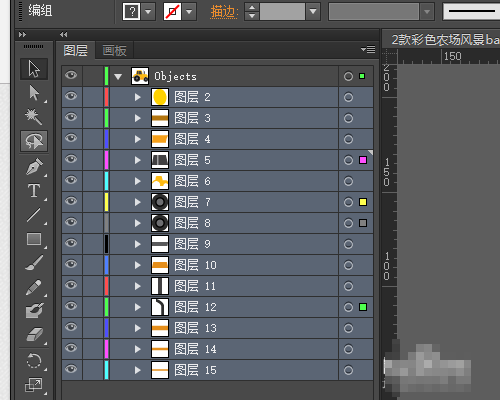Screen dimensions: 500x400
Task: Select the Blob Brush tool
Action: pyautogui.click(x=34, y=311)
